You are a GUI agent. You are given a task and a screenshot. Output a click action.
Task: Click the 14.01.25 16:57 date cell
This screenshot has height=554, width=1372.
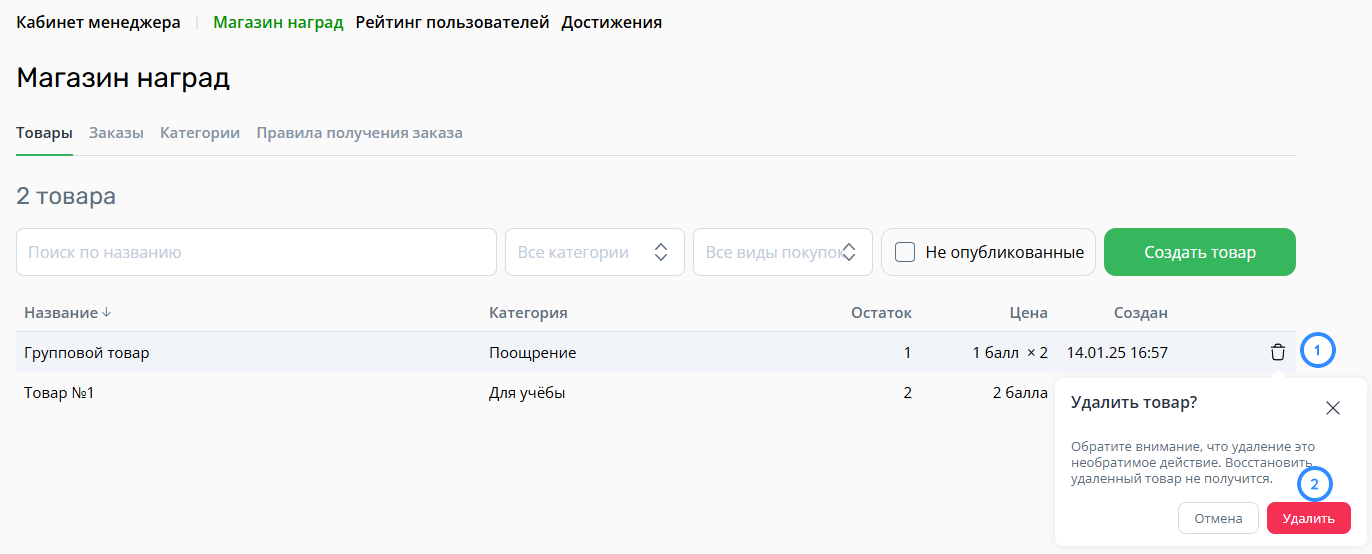tap(1117, 353)
